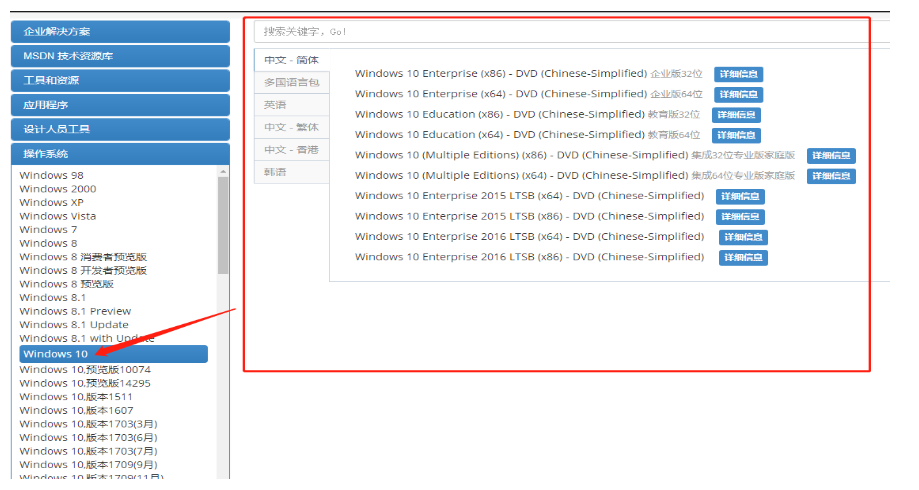This screenshot has height=490, width=919.
Task: Click Windows 10 Education (x64) DVD title
Action: click(499, 135)
